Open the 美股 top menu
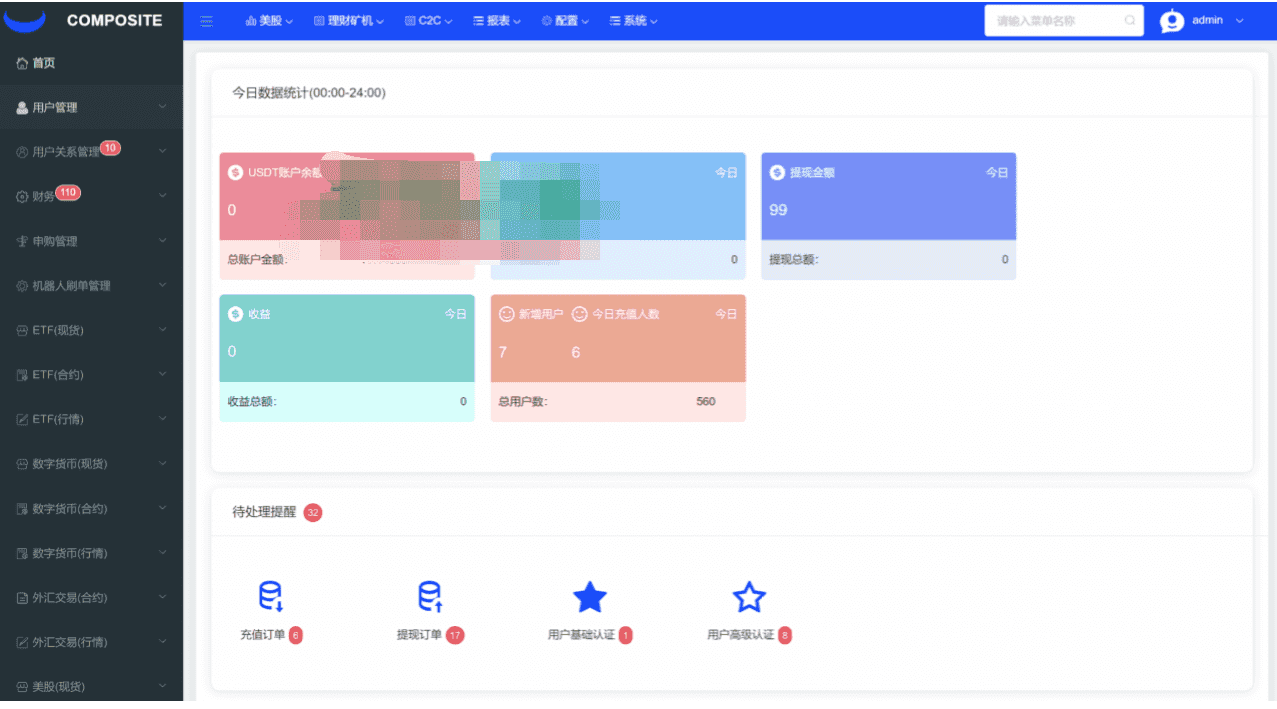The width and height of the screenshot is (1277, 709). [269, 21]
